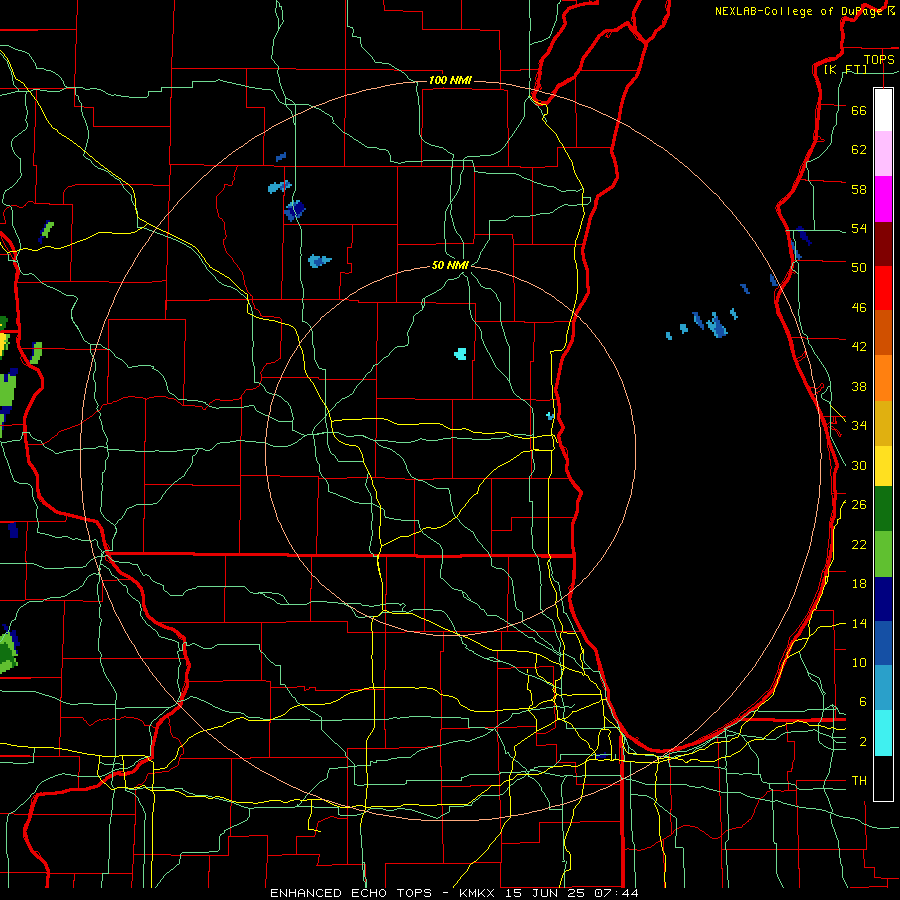Select the dark maroon legend swatch

pos(883,245)
